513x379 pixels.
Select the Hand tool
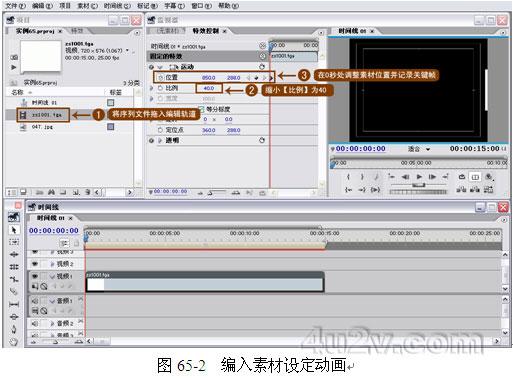(14, 341)
